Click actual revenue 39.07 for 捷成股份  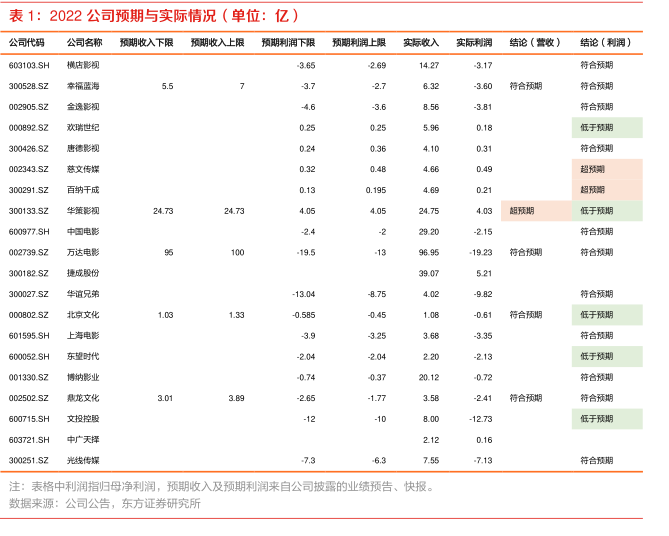pos(428,273)
